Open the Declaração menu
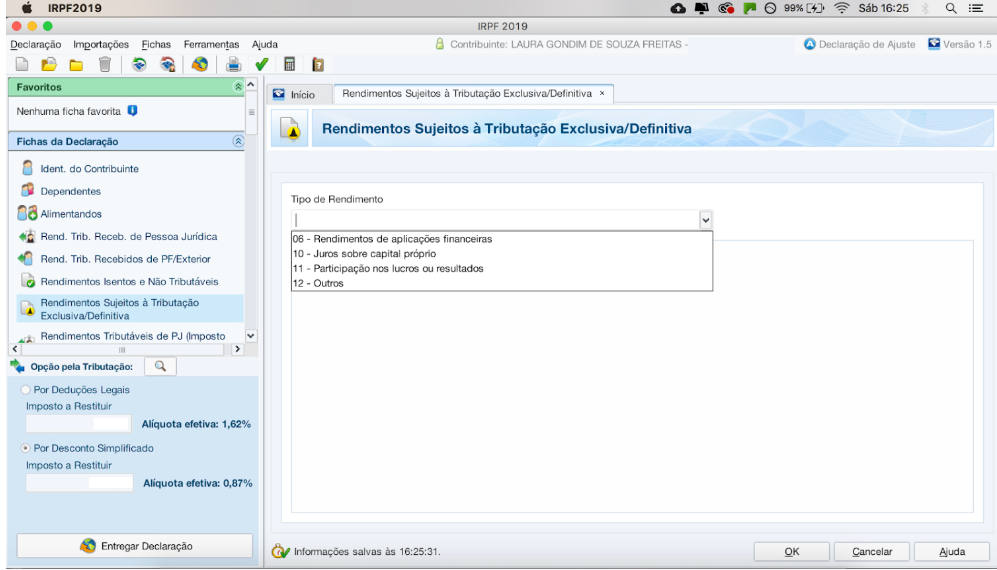This screenshot has width=997, height=570. (36, 45)
